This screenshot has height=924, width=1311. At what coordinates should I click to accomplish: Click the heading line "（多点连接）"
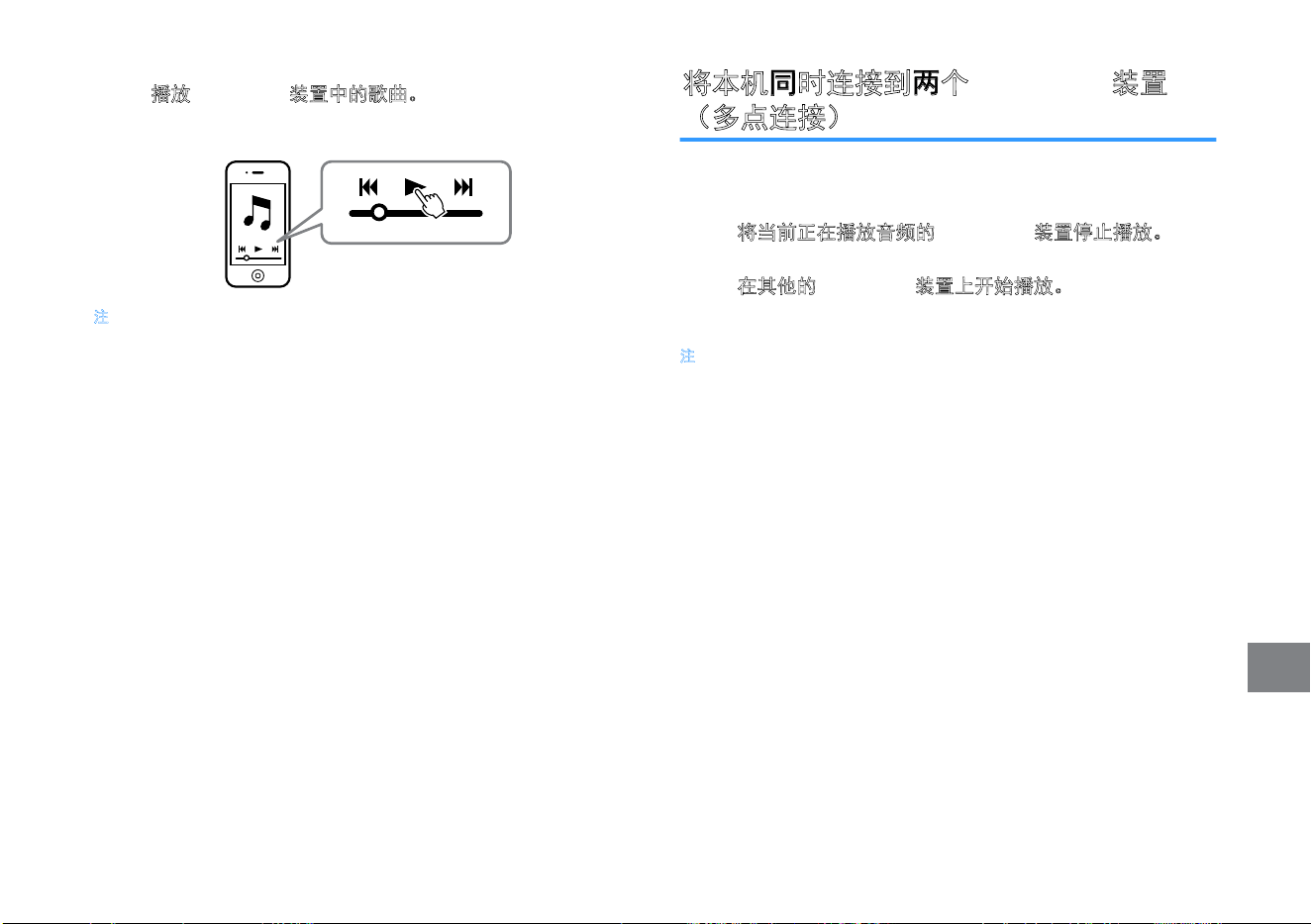coord(768,119)
